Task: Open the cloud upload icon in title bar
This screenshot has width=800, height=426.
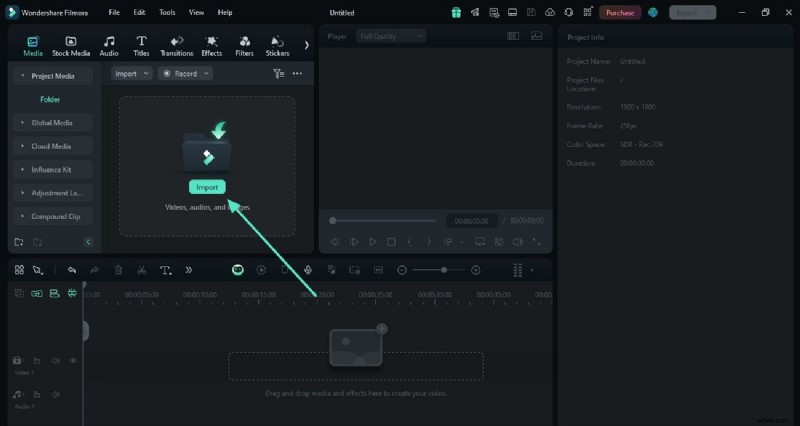Action: [550, 13]
